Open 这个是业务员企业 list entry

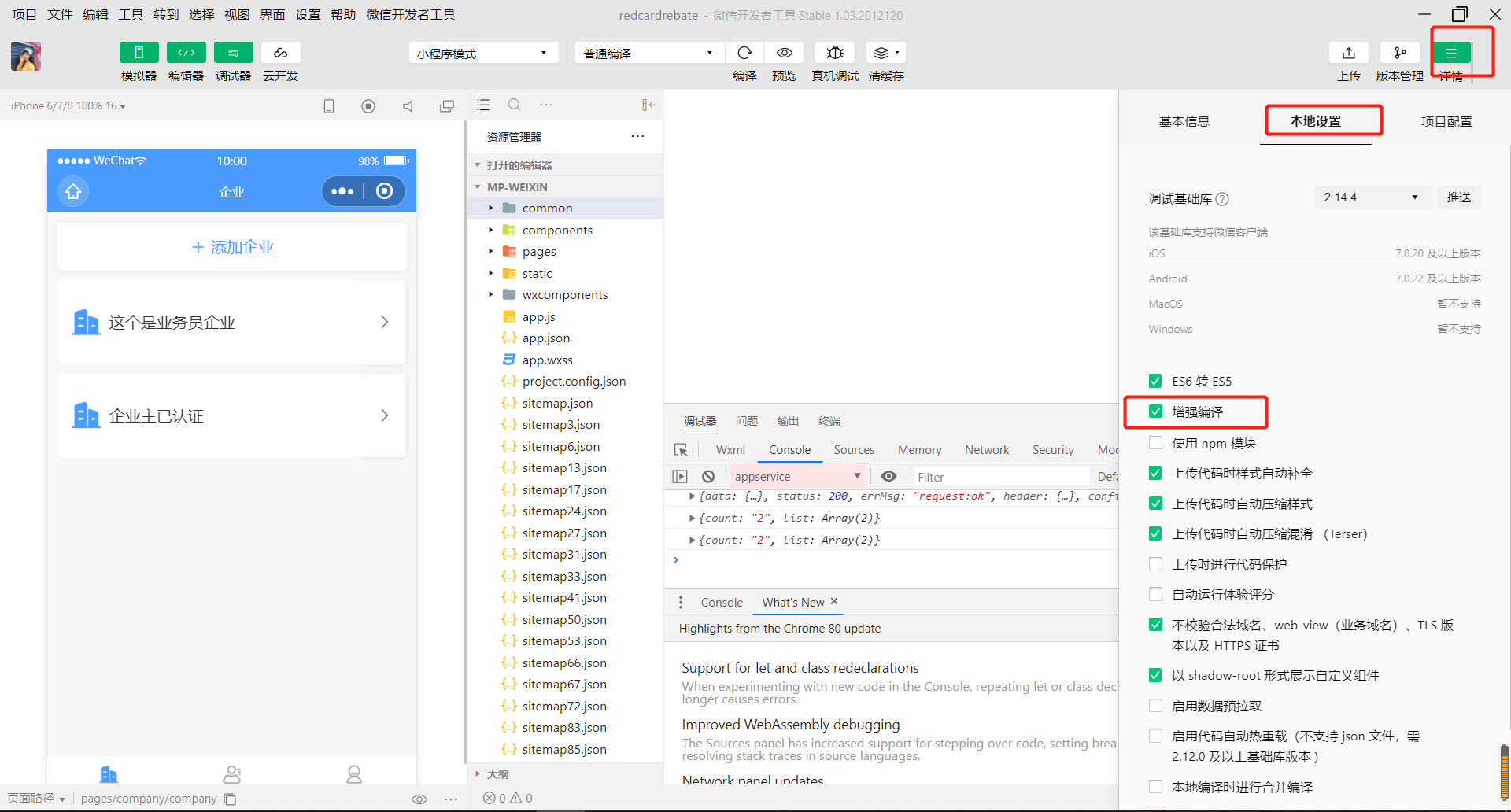(x=232, y=322)
